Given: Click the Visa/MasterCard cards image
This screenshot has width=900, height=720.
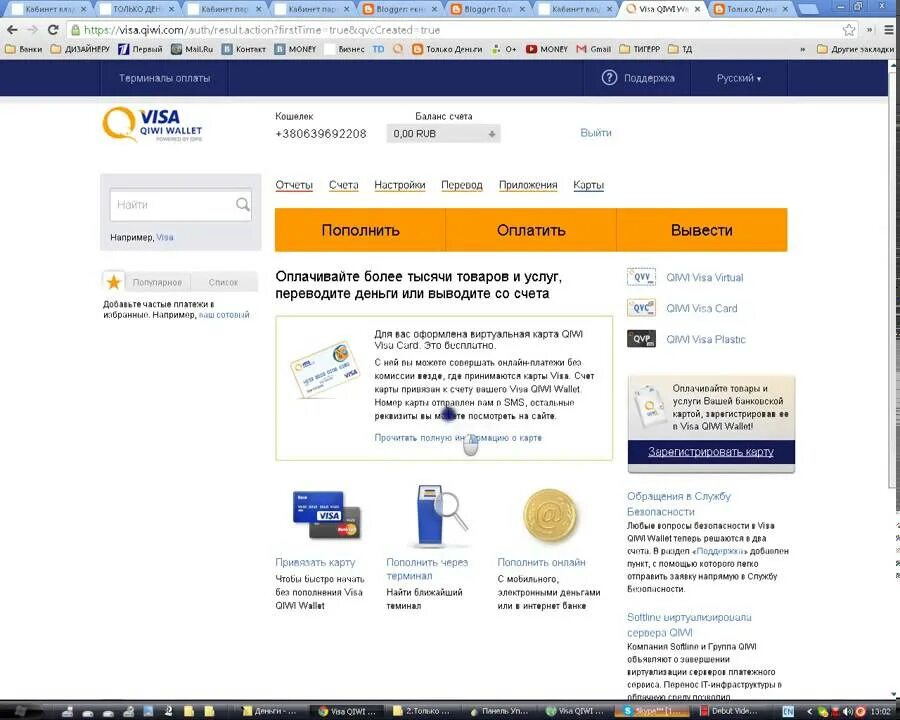Looking at the screenshot, I should coord(327,514).
